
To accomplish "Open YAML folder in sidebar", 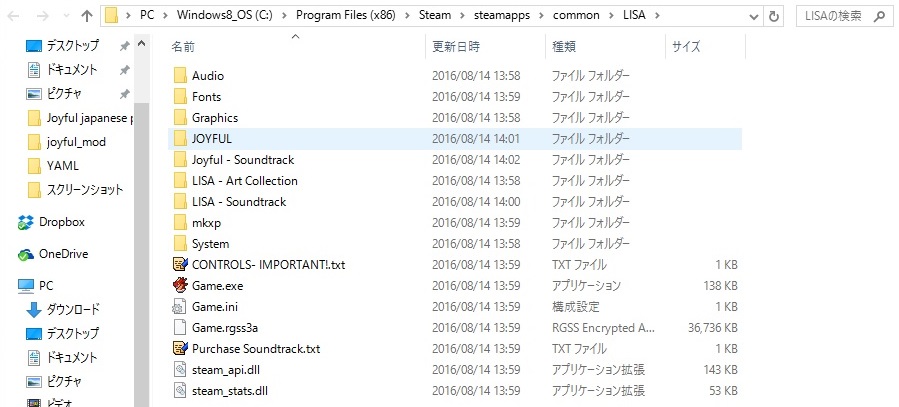I will click(x=62, y=166).
